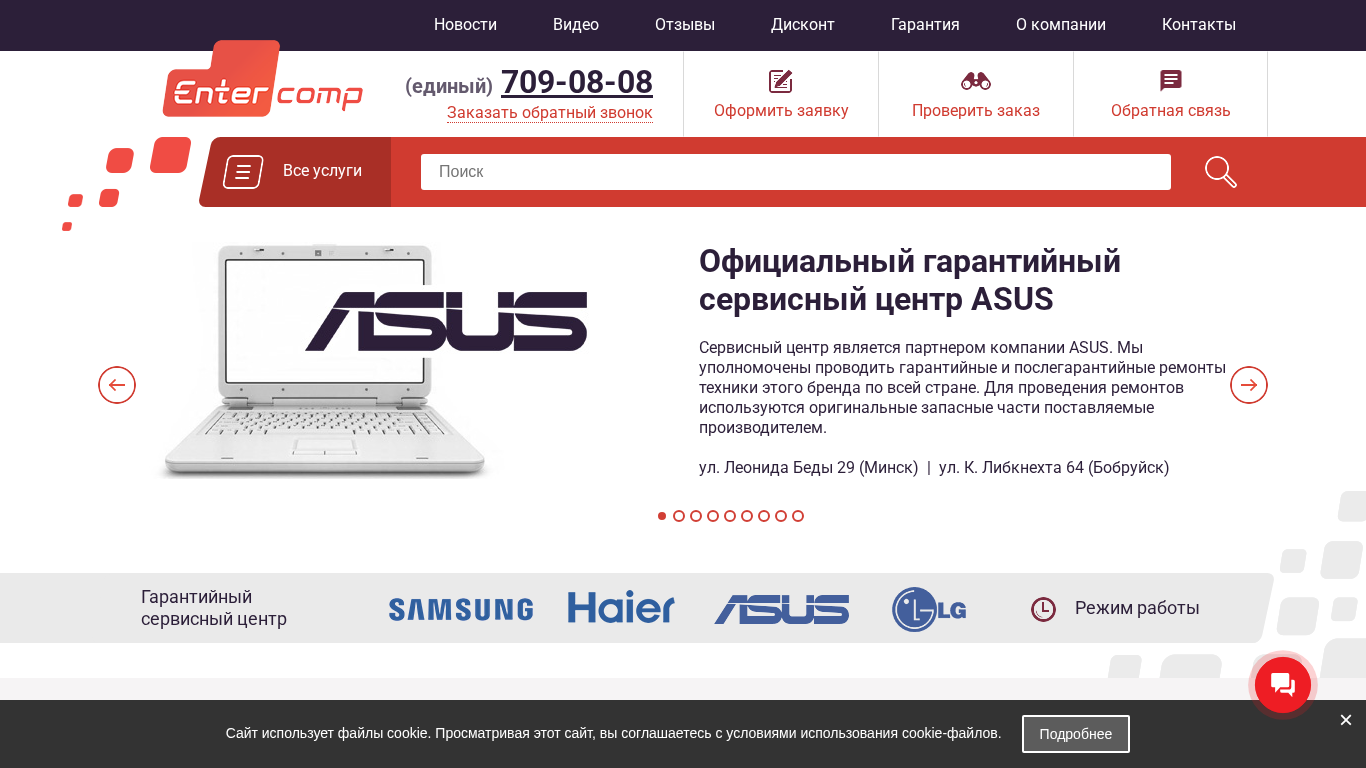Viewport: 1366px width, 768px height.
Task: Go to the previous slide arrow
Action: click(x=117, y=385)
